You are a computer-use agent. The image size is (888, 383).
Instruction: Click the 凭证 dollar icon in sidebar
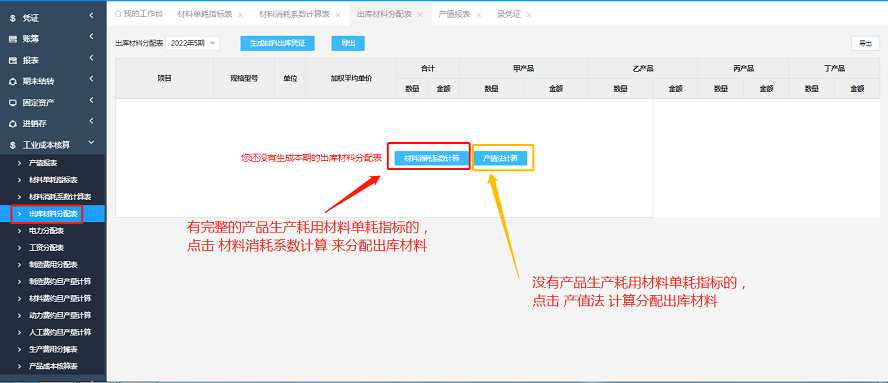[12, 18]
